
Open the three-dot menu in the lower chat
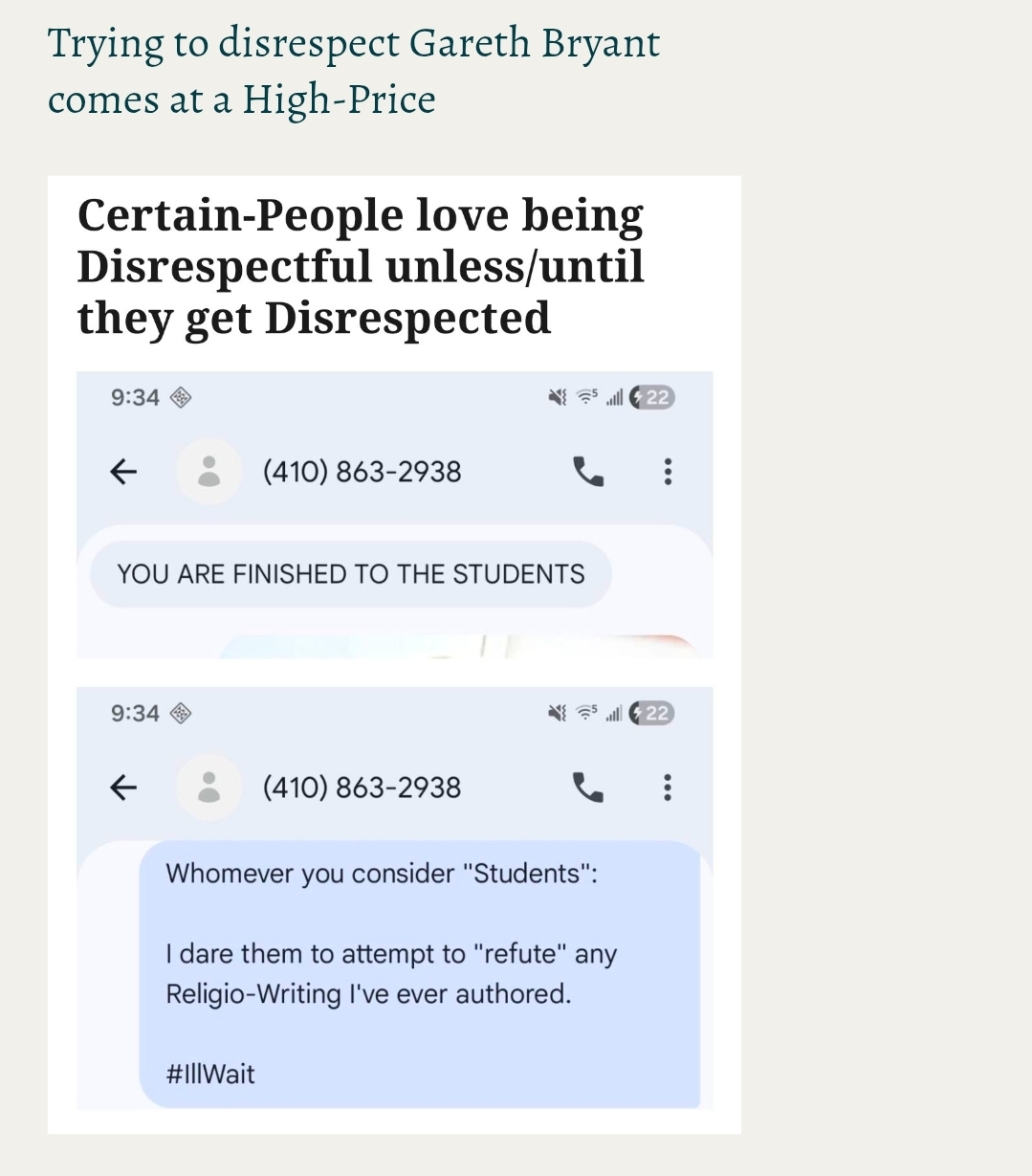pyautogui.click(x=668, y=787)
